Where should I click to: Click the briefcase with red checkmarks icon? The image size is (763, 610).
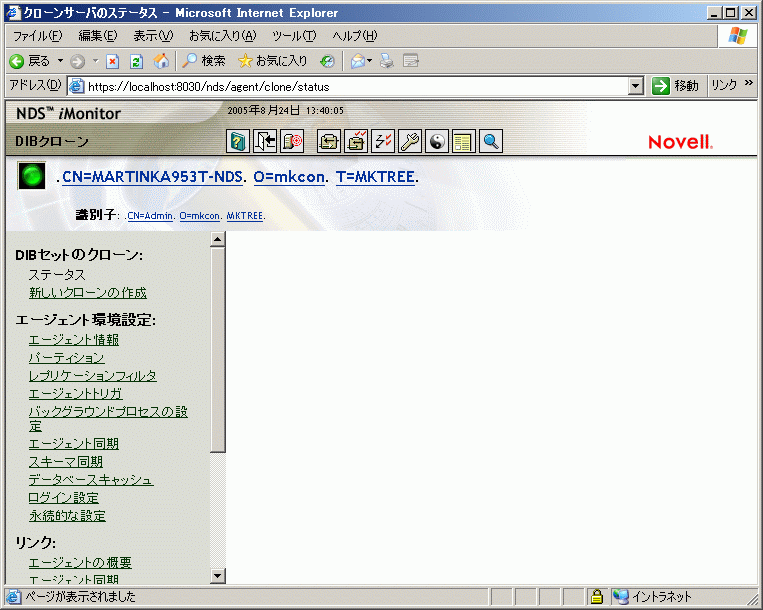356,142
